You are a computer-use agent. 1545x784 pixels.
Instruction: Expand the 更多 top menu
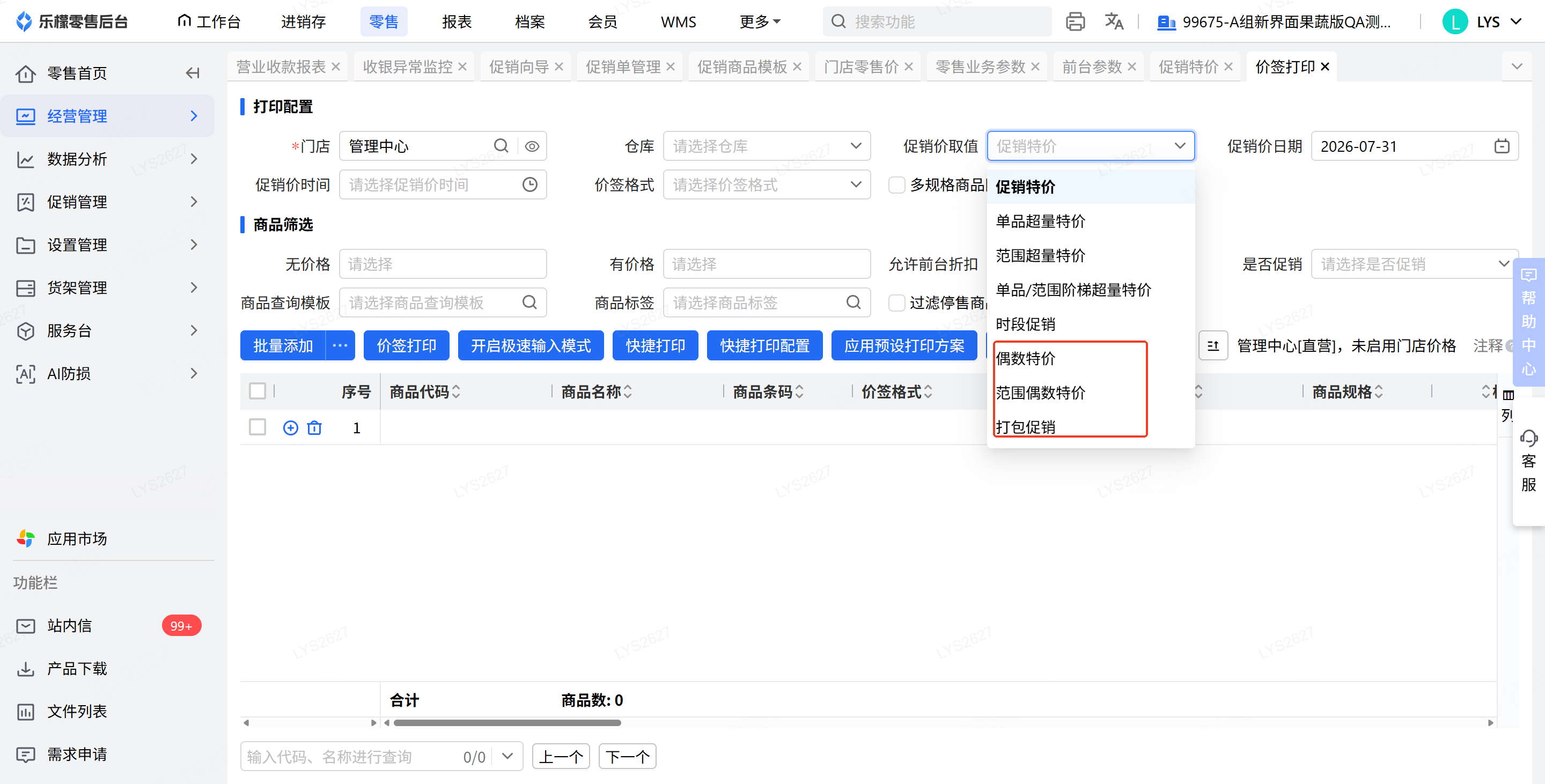click(759, 22)
